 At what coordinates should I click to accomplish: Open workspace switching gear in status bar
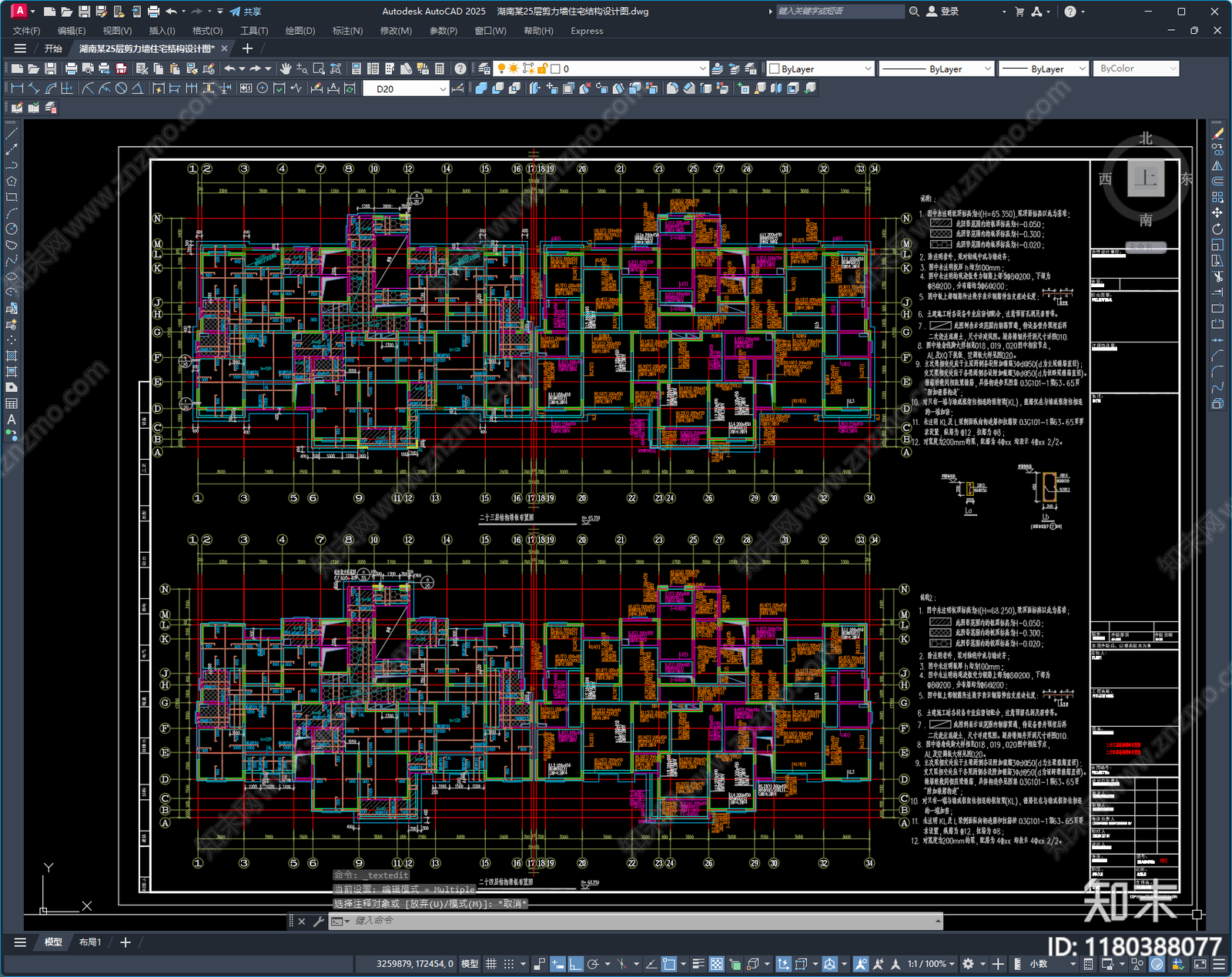click(x=969, y=964)
